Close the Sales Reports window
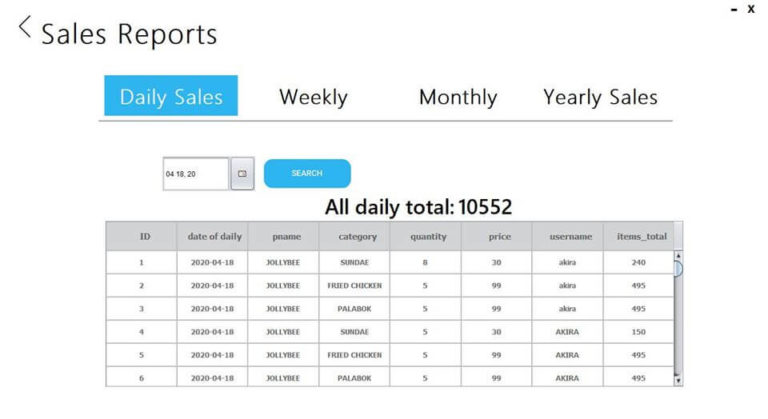The width and height of the screenshot is (768, 419). coord(752,9)
